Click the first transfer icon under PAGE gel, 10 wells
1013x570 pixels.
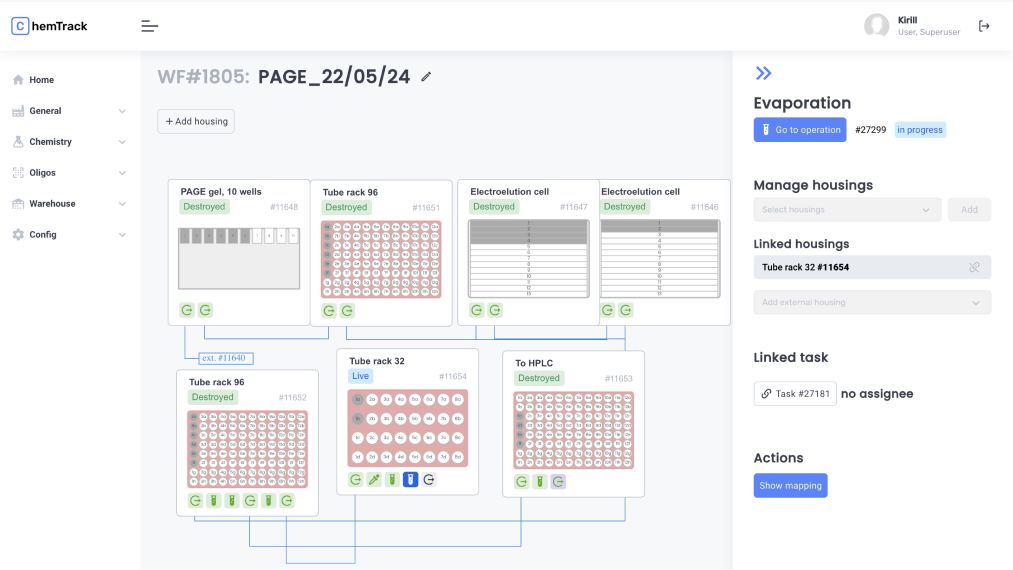(187, 310)
